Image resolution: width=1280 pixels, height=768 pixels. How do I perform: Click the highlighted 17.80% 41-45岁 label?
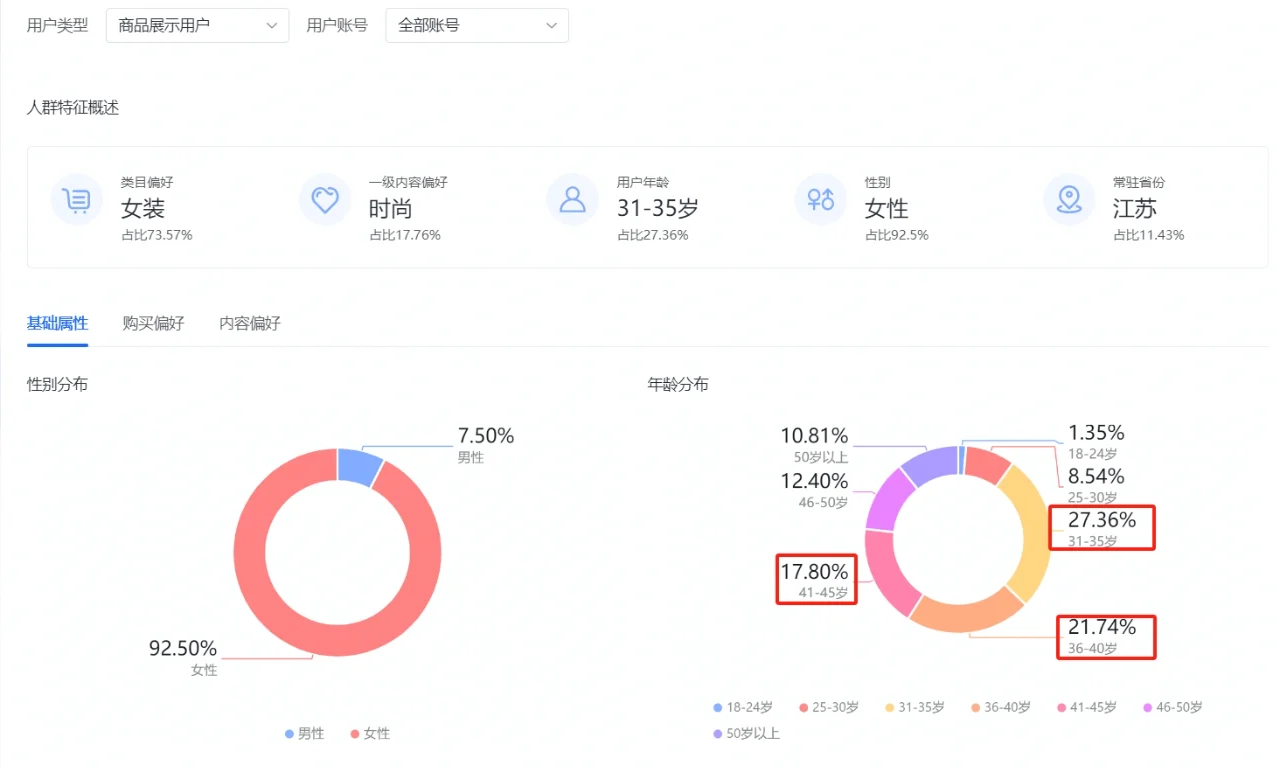click(816, 580)
